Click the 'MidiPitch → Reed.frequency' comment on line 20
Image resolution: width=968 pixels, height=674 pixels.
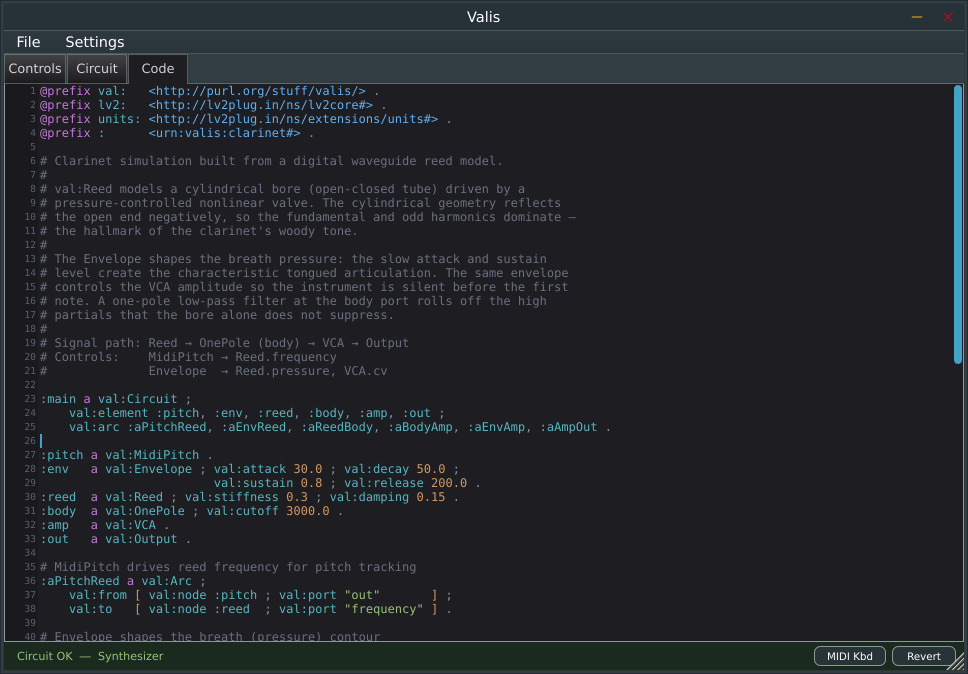point(243,357)
